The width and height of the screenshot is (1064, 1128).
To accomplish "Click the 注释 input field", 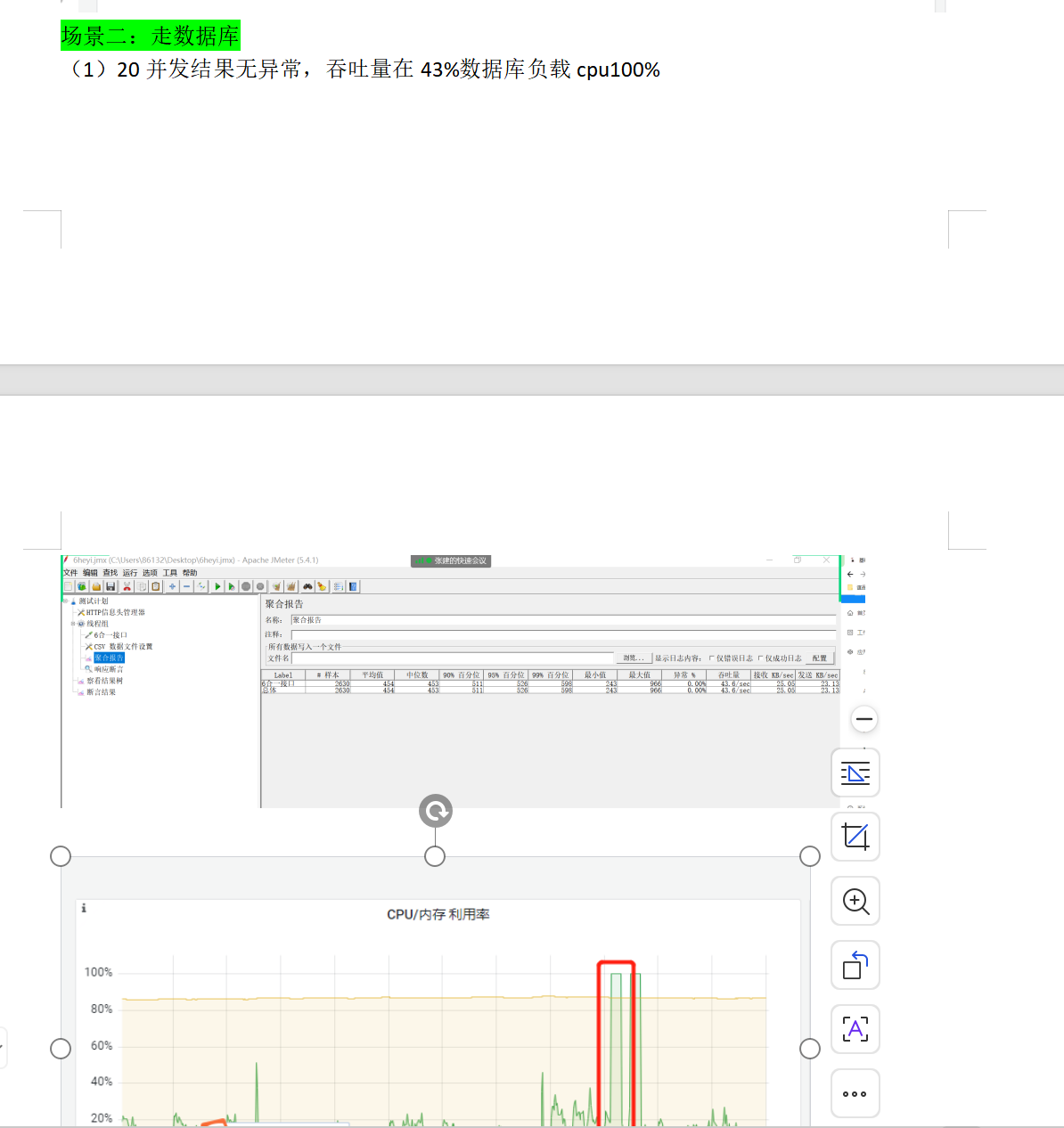I will pyautogui.click(x=563, y=634).
